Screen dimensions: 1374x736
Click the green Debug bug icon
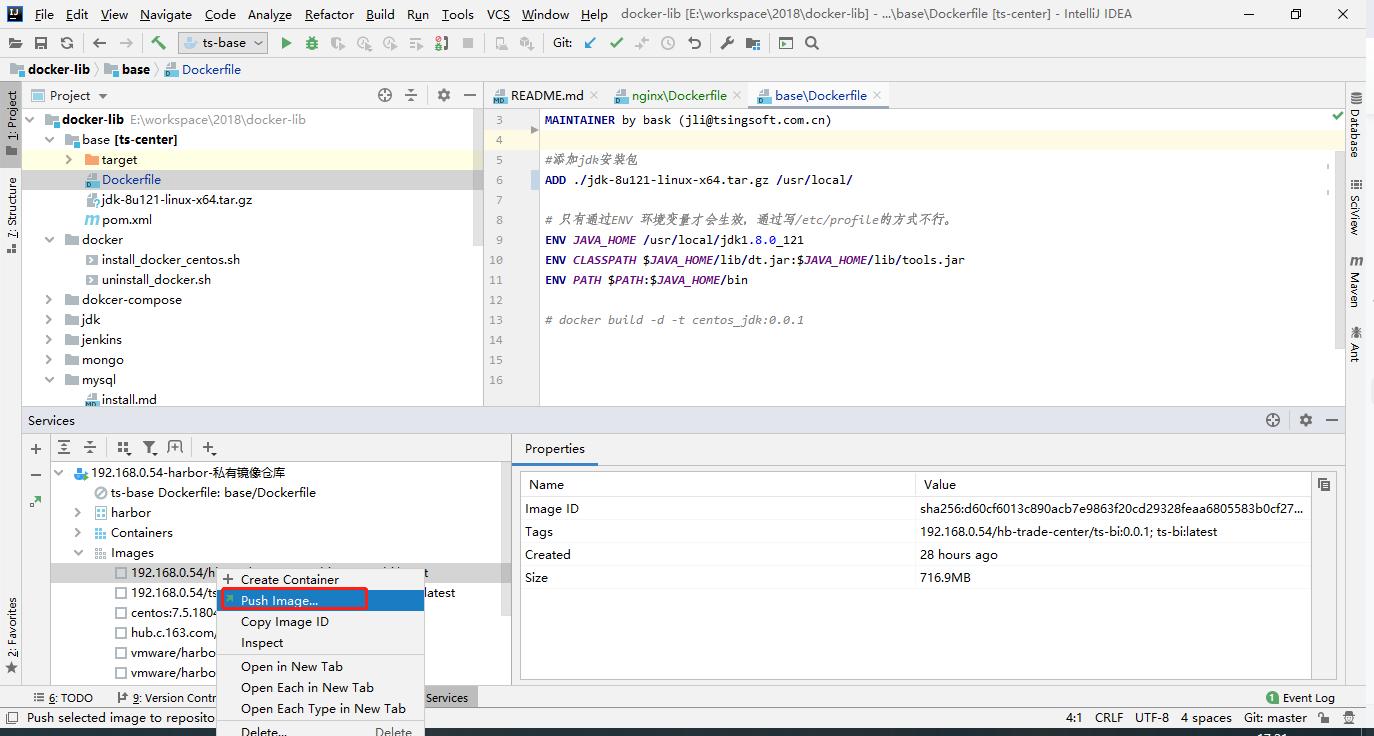click(x=312, y=43)
